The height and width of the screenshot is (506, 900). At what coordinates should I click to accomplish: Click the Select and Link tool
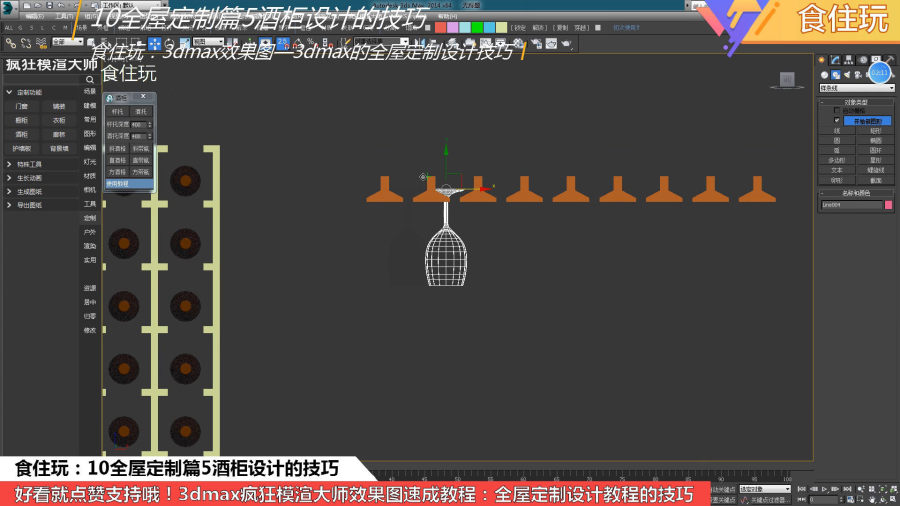coord(11,43)
